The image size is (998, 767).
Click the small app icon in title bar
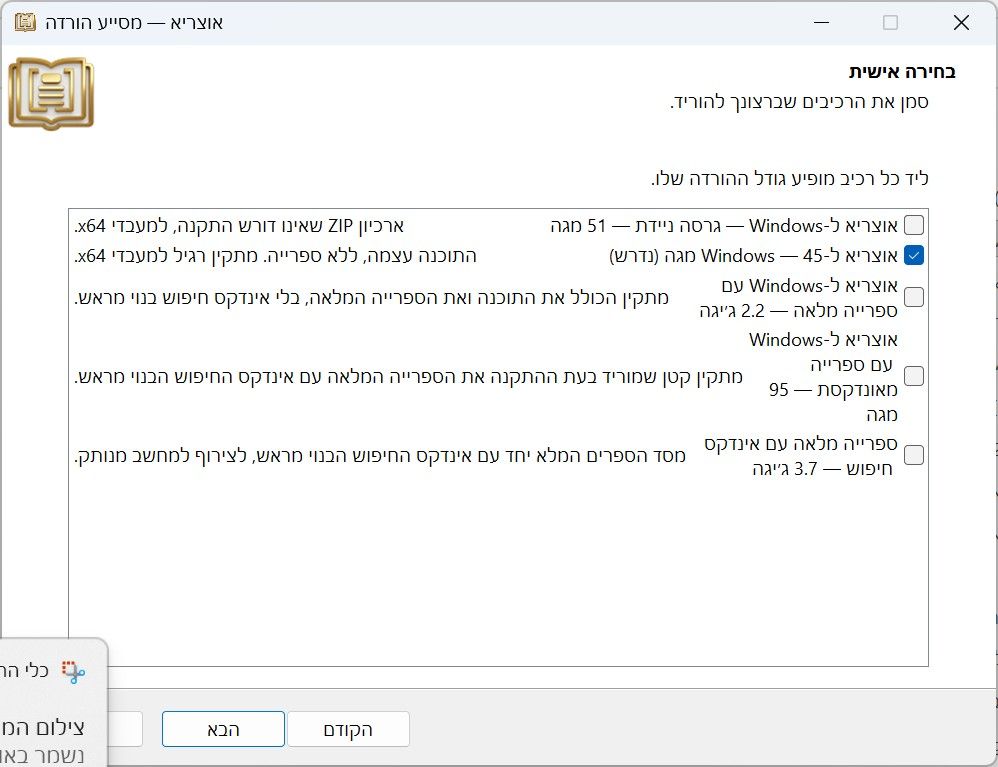click(x=25, y=23)
